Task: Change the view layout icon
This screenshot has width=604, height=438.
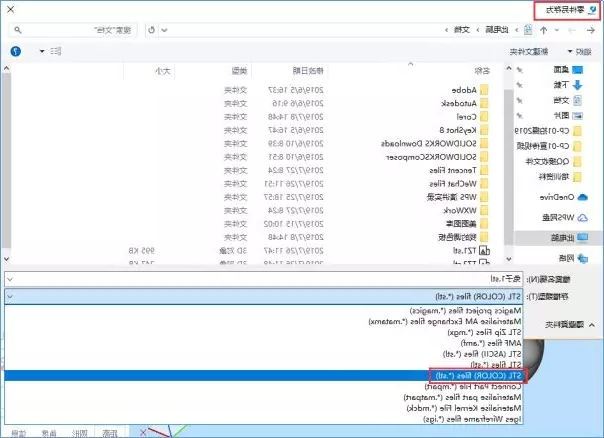Action: click(x=56, y=51)
